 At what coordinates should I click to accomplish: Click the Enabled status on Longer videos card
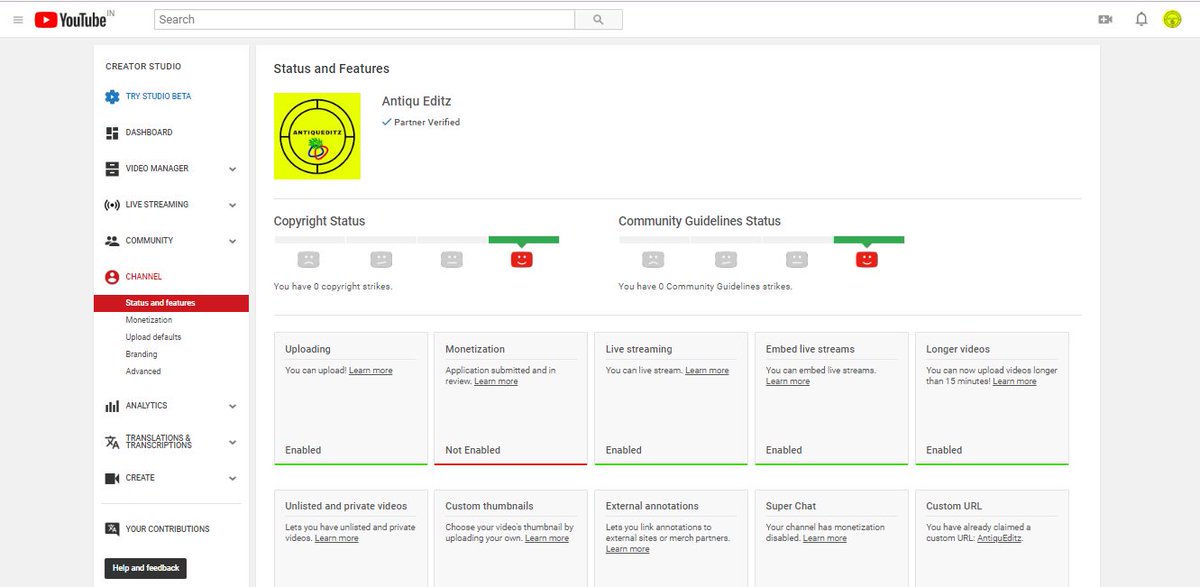click(944, 450)
